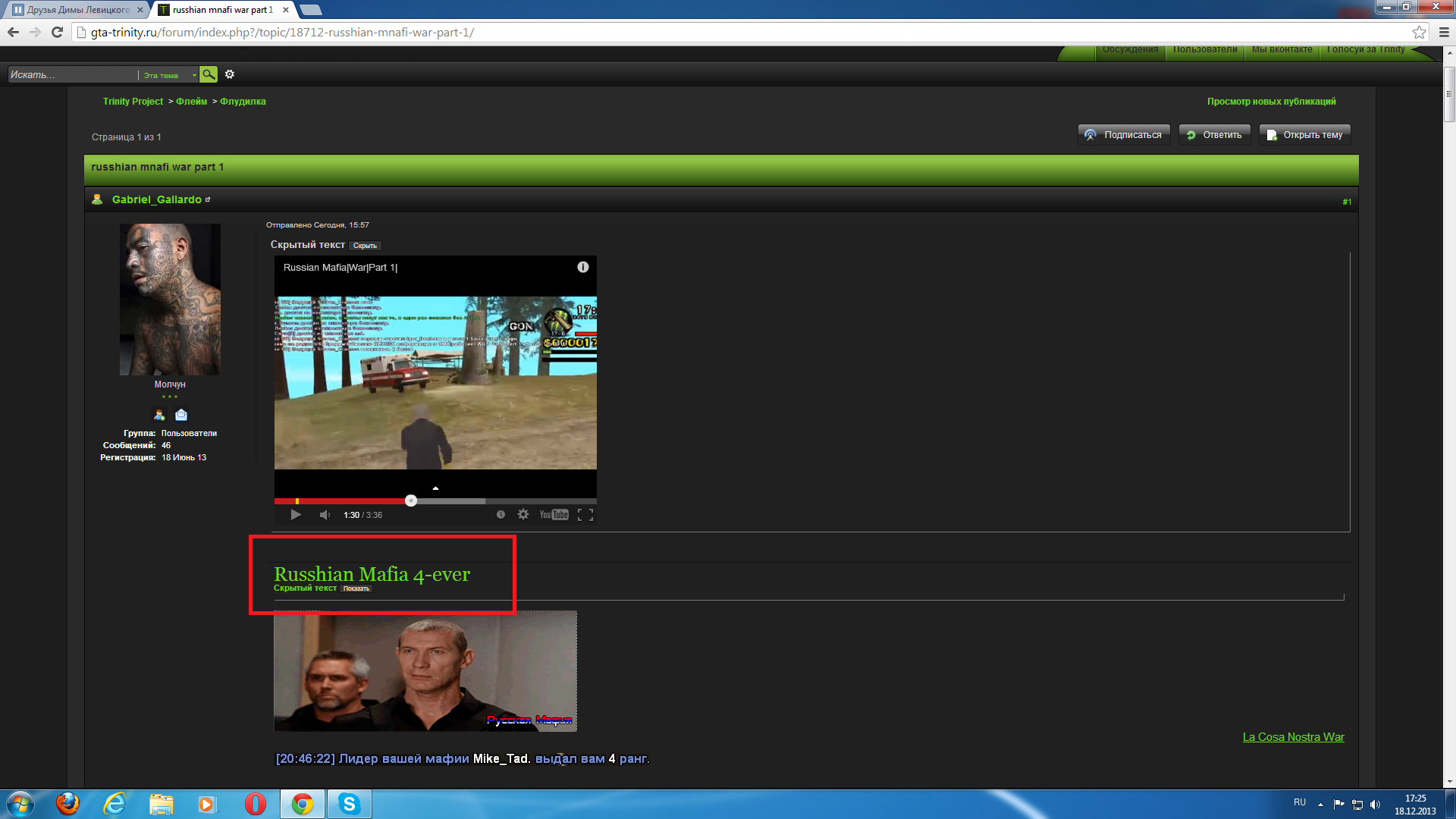Open the 'Эта тема' search scope dropdown

pyautogui.click(x=168, y=75)
